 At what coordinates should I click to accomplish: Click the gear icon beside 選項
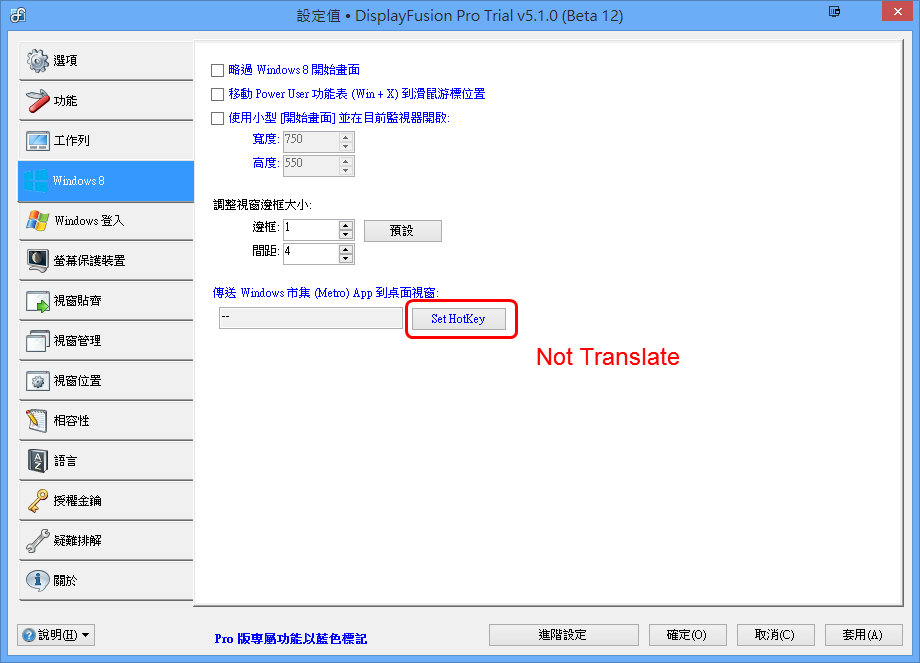tap(38, 61)
